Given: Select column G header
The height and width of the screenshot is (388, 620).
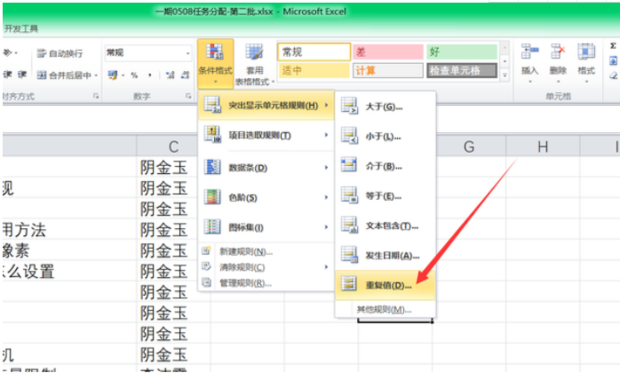Looking at the screenshot, I should [469, 147].
